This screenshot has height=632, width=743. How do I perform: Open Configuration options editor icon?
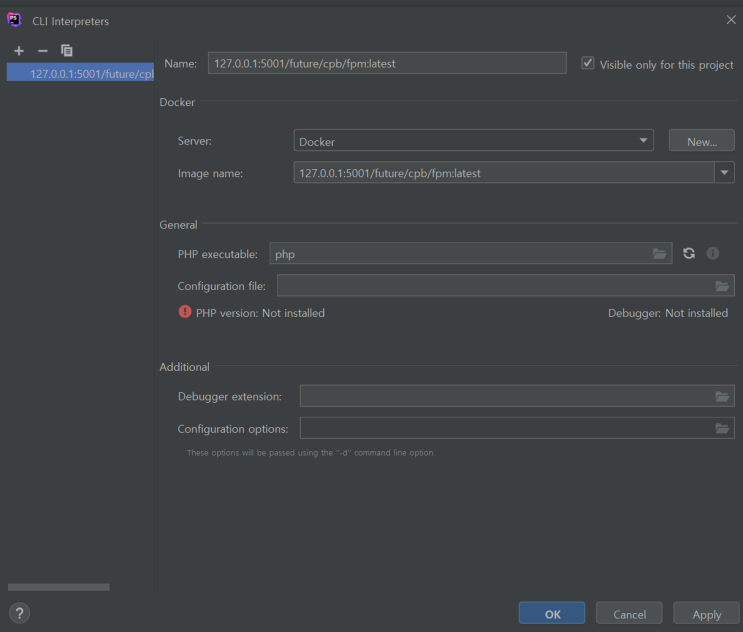click(x=722, y=429)
